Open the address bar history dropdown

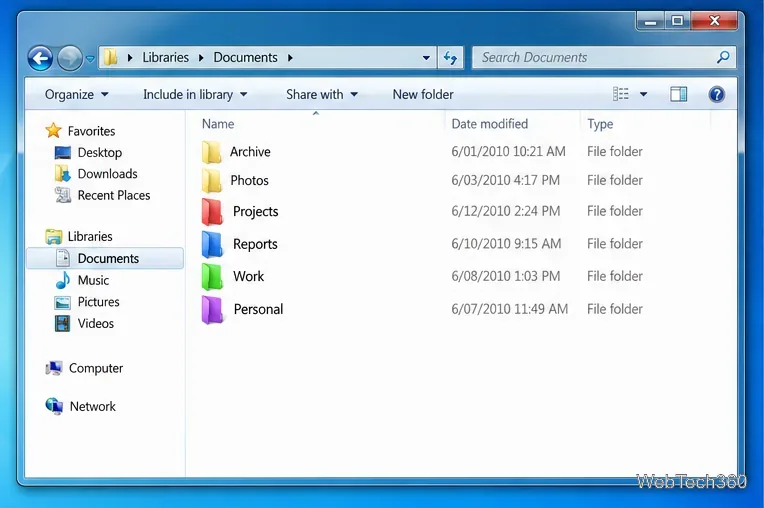click(426, 58)
